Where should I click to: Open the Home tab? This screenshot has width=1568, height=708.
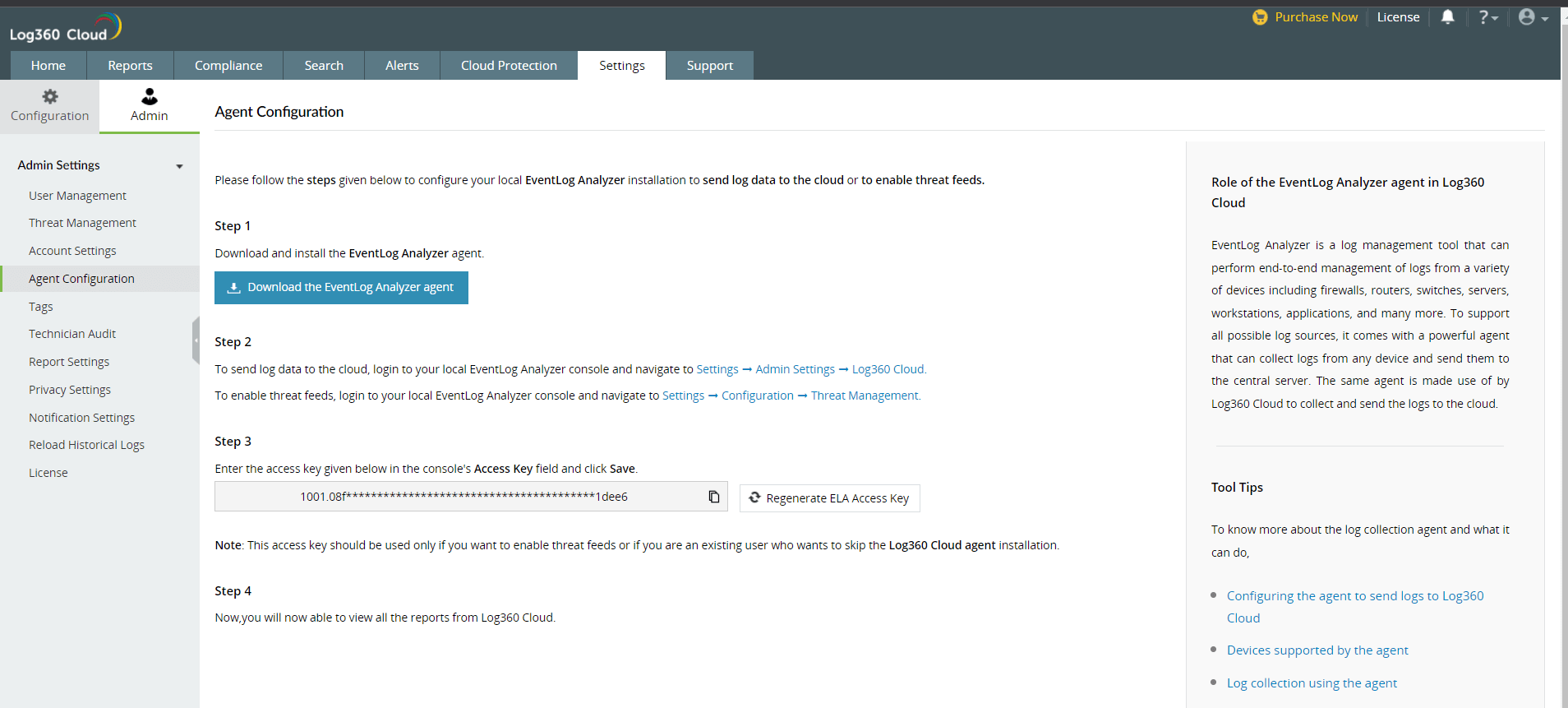click(x=48, y=66)
